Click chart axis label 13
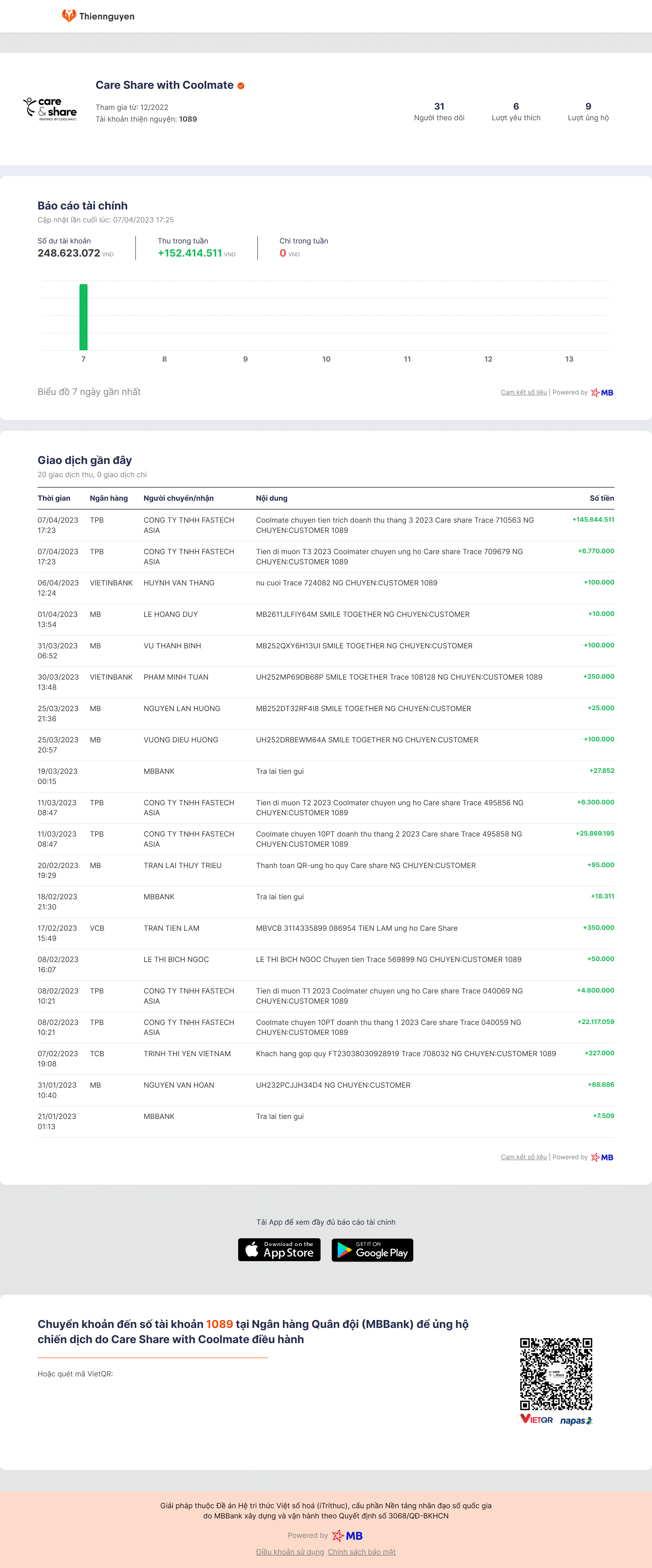This screenshot has height=1568, width=652. [569, 359]
